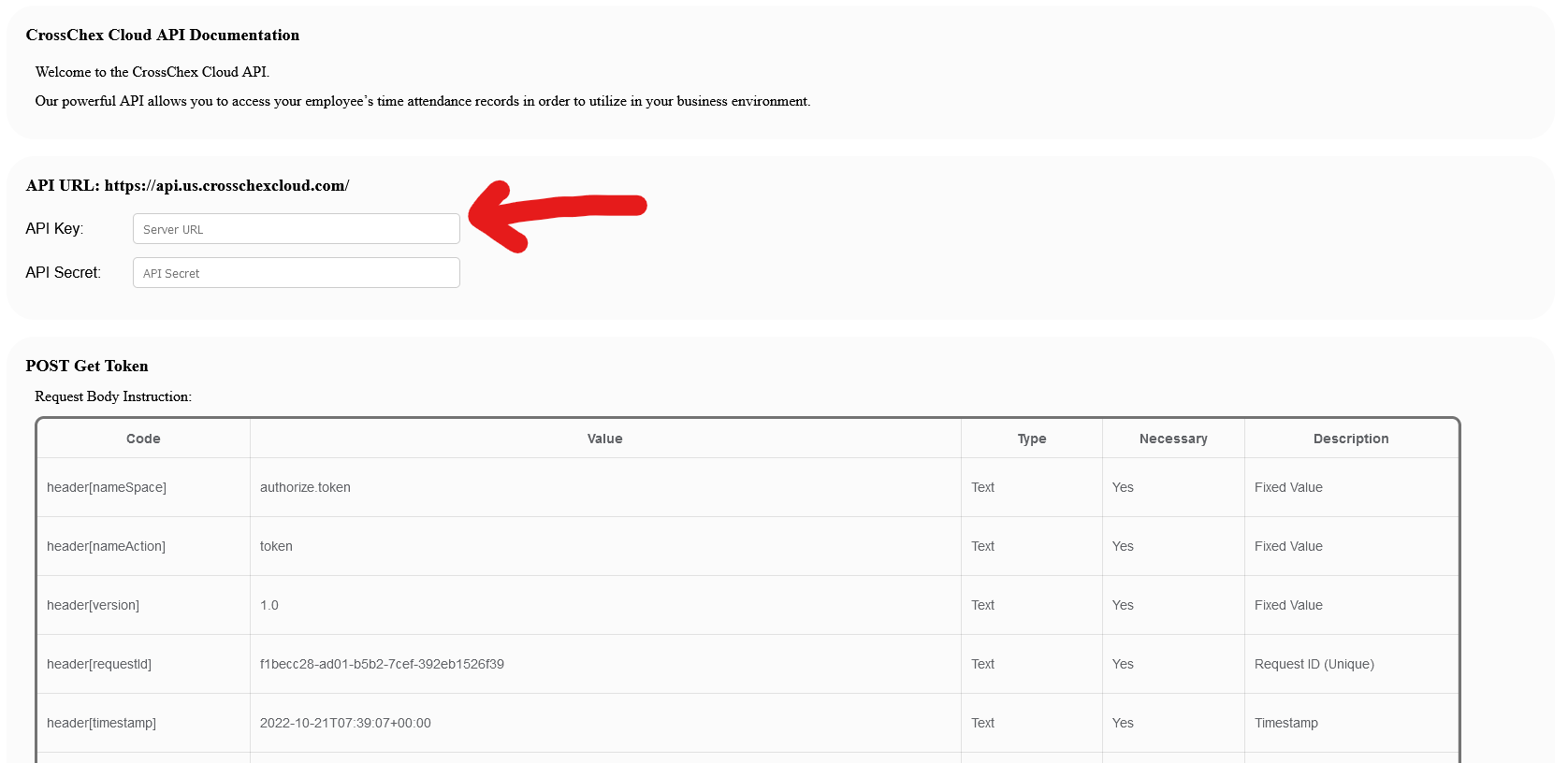This screenshot has width=1568, height=763.
Task: Click 'Yes' in the header[nameAction] row
Action: point(1123,546)
